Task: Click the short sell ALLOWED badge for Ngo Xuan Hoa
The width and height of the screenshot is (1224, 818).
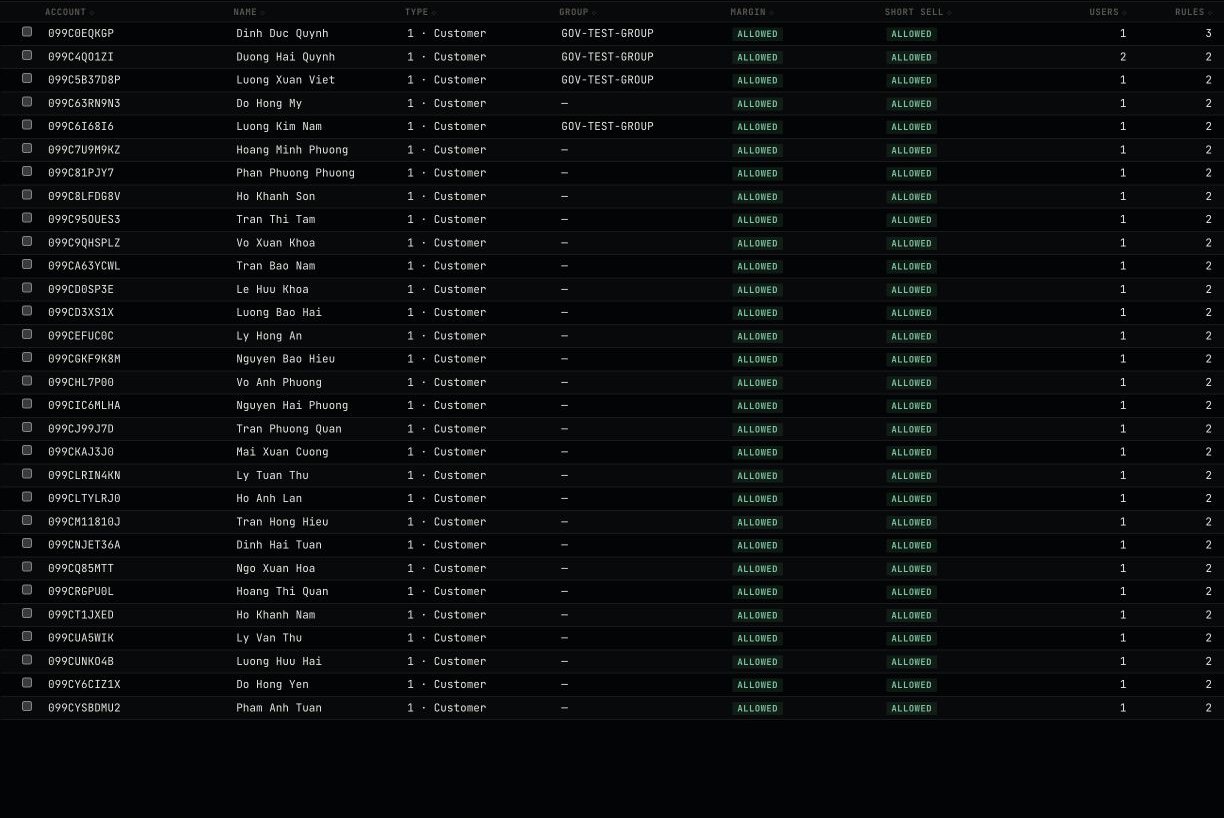Action: point(911,569)
